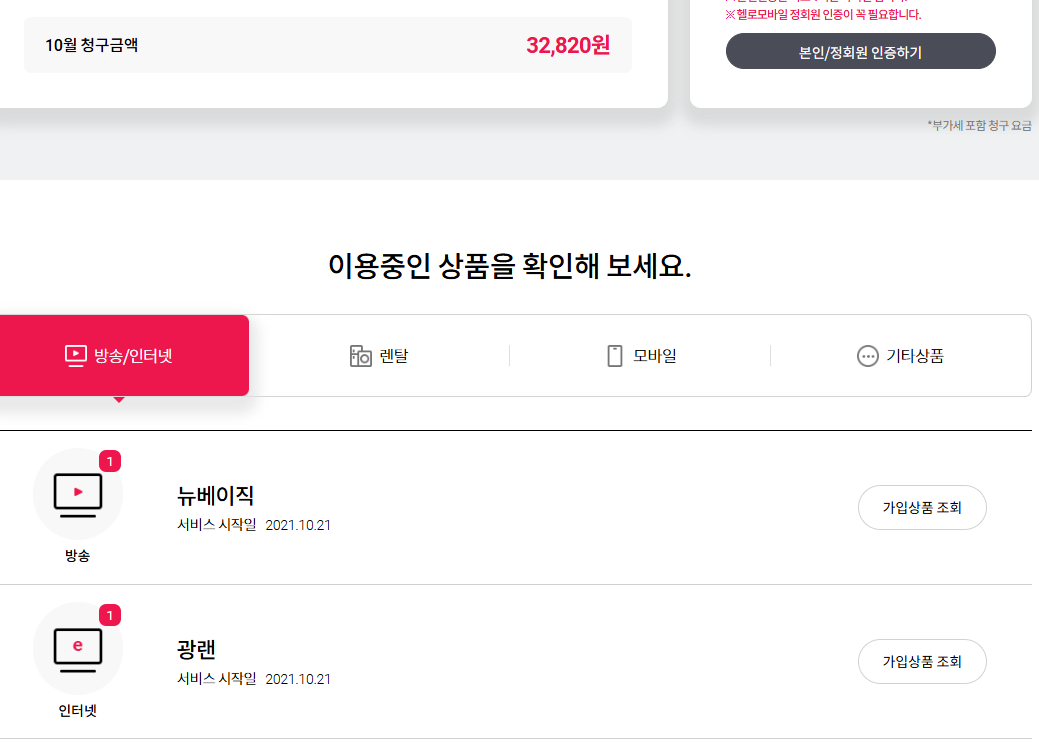The height and width of the screenshot is (755, 1039).
Task: Click the 인터넷 monitor icon with letter e
Action: click(78, 648)
